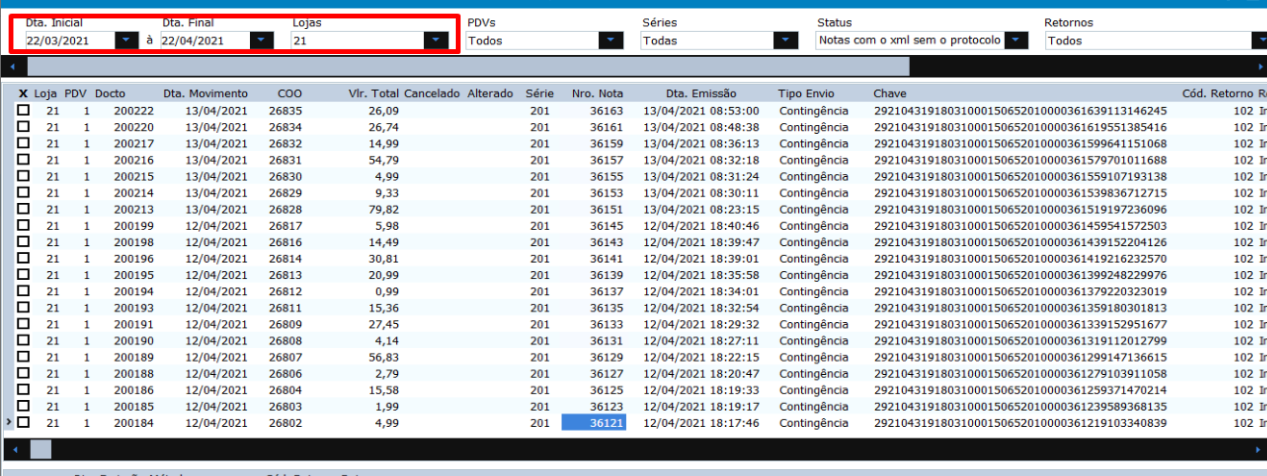The height and width of the screenshot is (476, 1267).
Task: Check the row checkbox for Docto 200188
Action: click(x=23, y=374)
